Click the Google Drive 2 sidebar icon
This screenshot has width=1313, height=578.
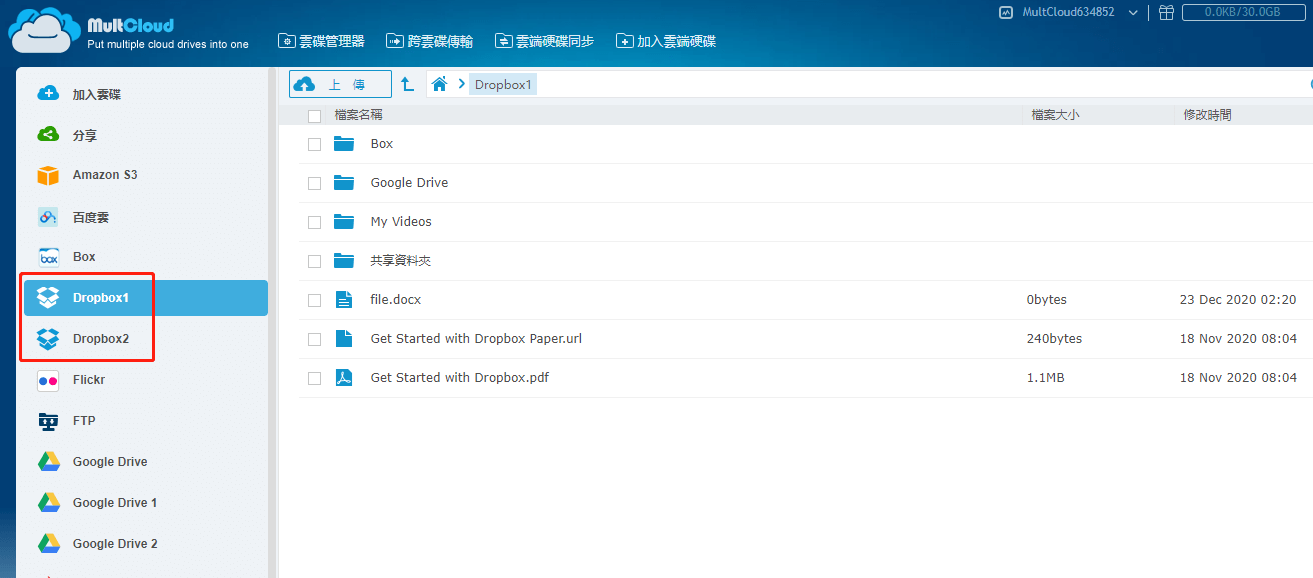(x=48, y=544)
